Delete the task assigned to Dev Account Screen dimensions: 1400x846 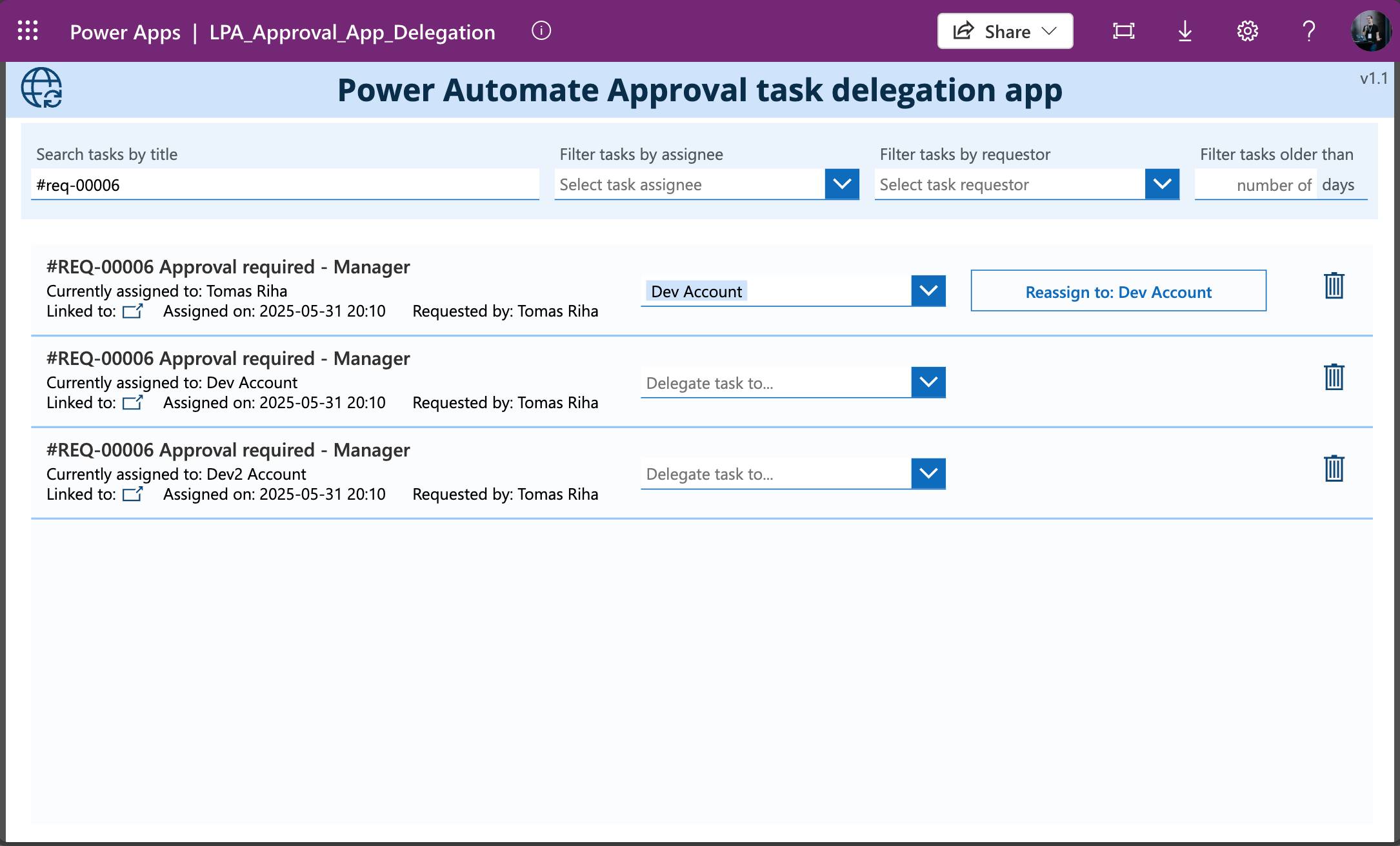pos(1334,377)
